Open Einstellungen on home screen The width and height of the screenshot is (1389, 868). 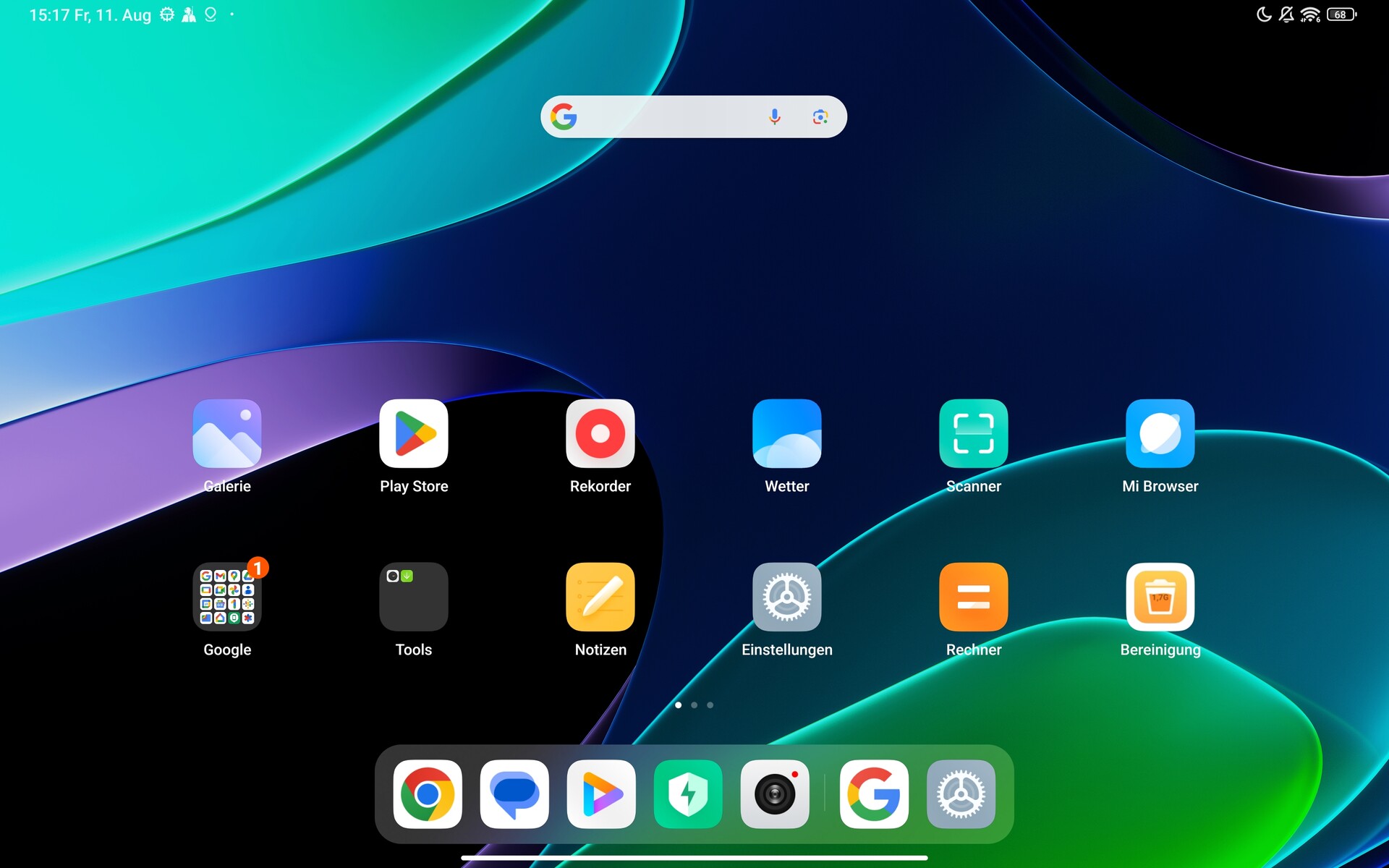click(786, 597)
